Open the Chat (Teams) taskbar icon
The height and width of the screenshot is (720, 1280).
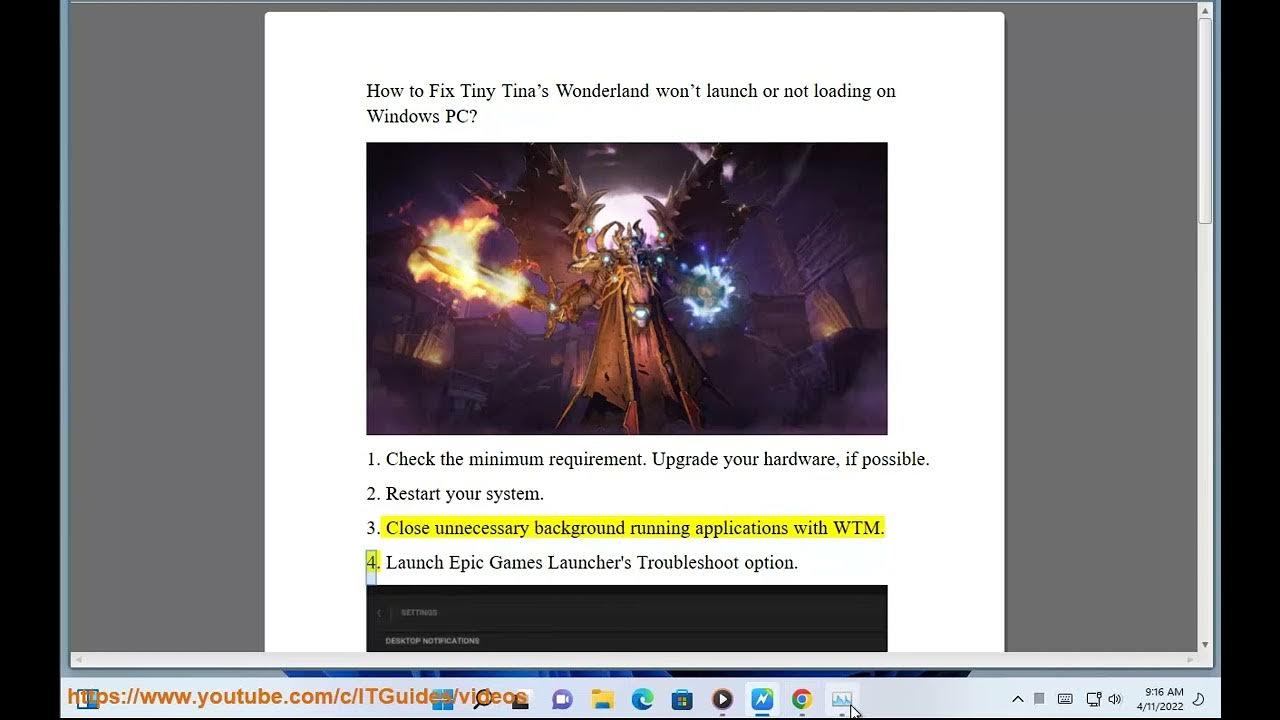point(562,699)
